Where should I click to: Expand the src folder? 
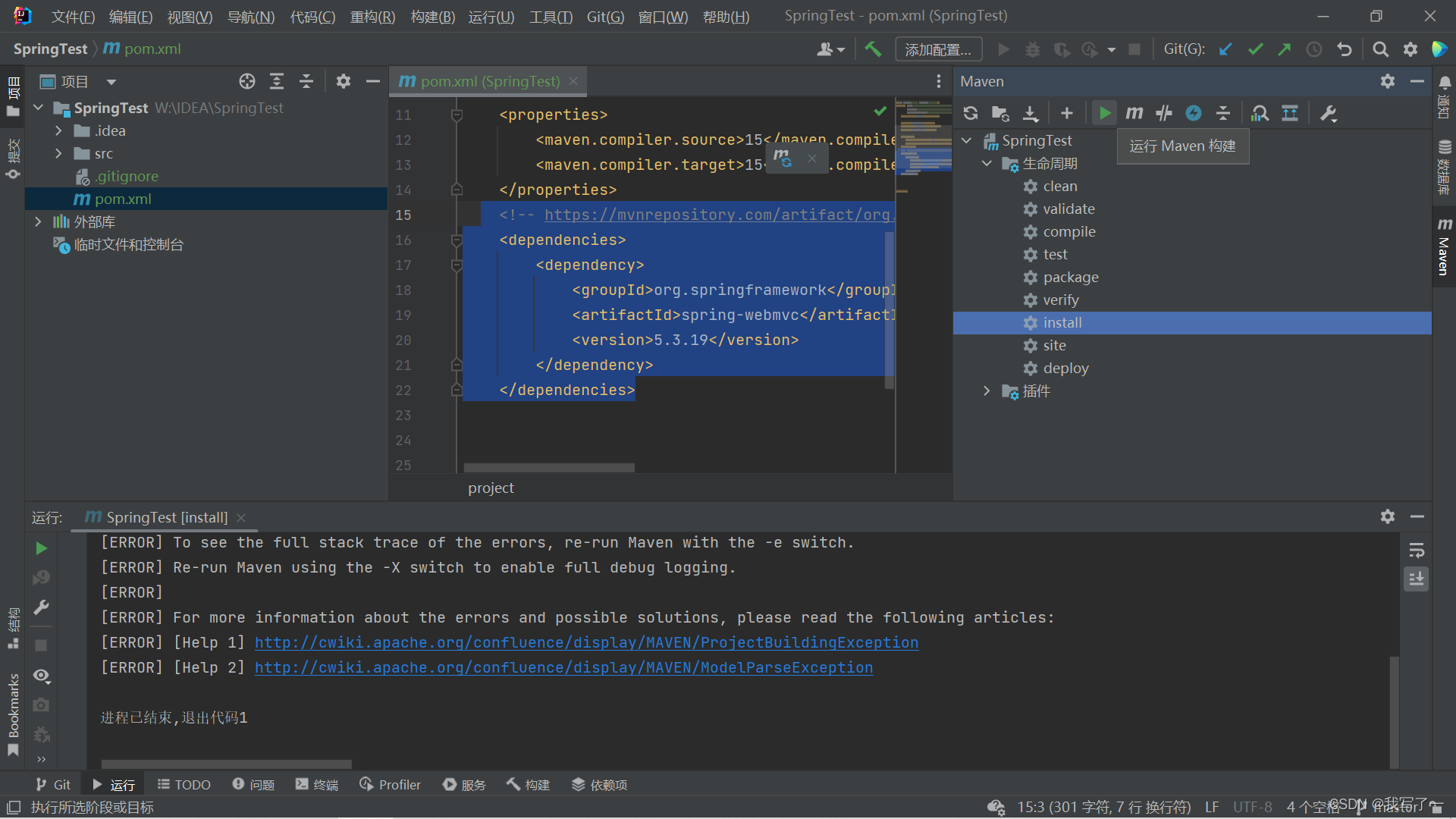click(58, 154)
